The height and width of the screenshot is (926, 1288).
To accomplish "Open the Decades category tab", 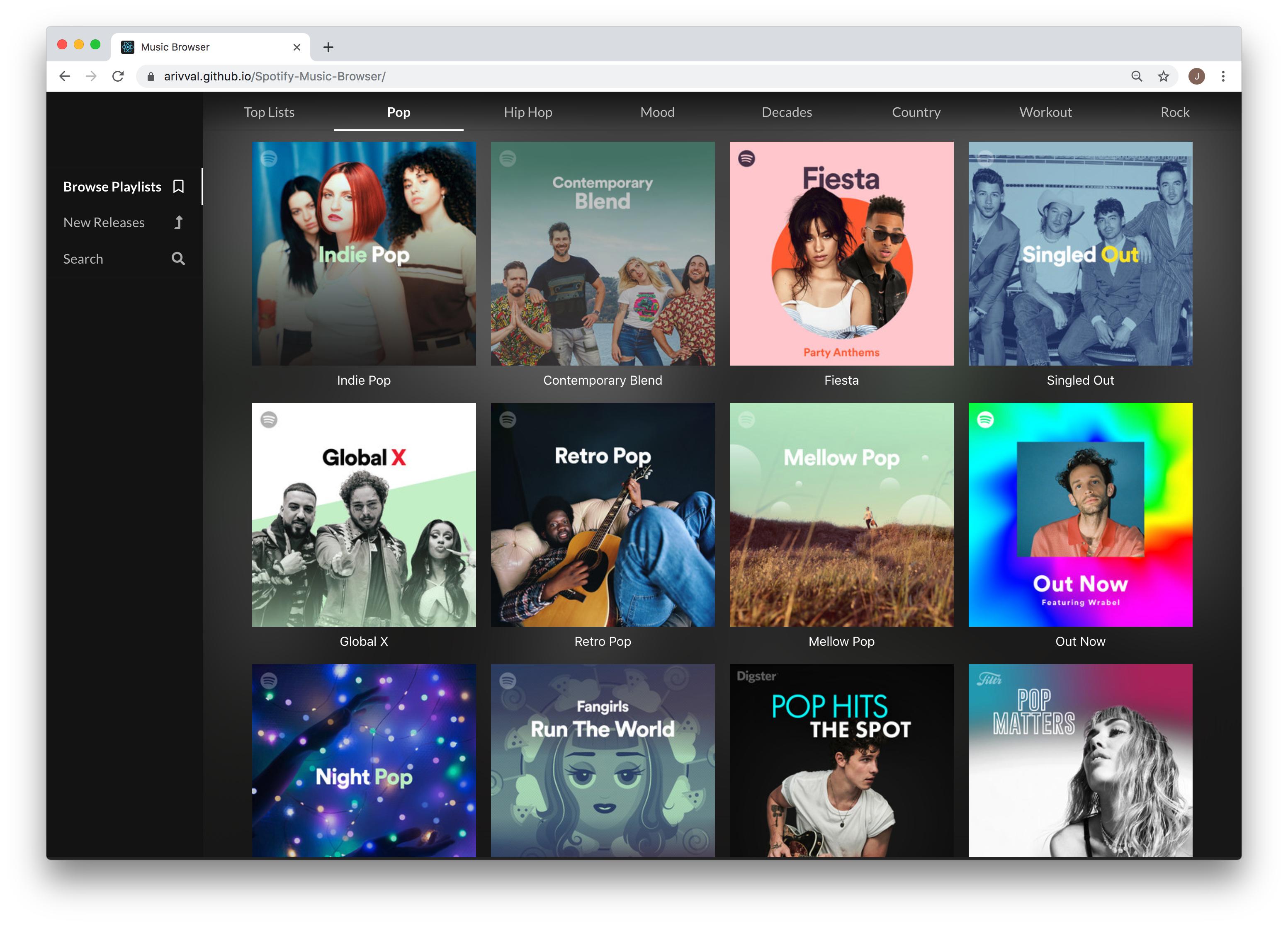I will click(787, 112).
